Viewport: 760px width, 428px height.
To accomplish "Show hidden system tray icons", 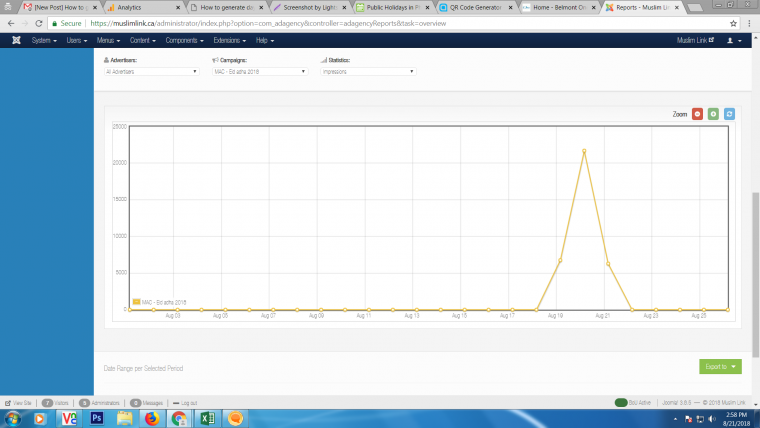I will [675, 419].
